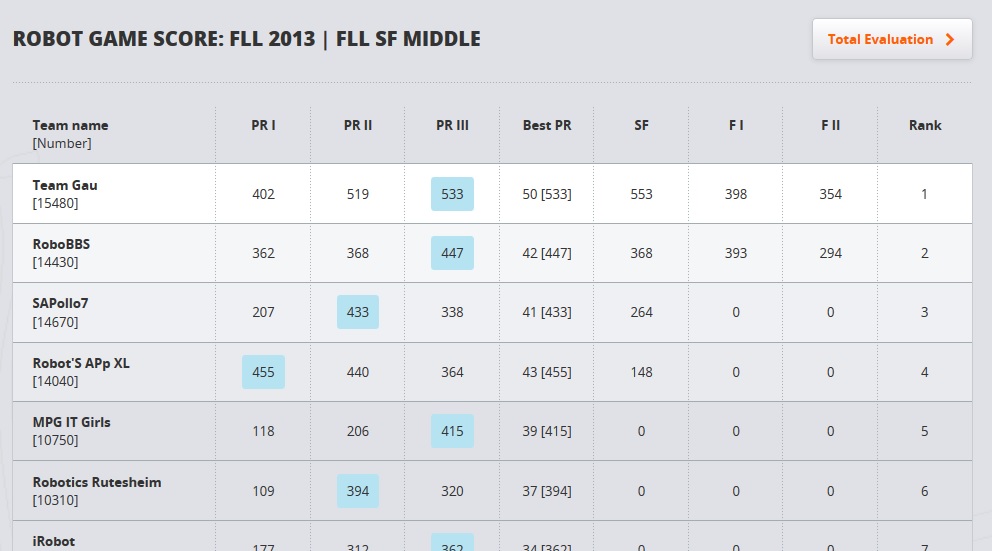Open the Robot'S APp XL team entry

[81, 363]
